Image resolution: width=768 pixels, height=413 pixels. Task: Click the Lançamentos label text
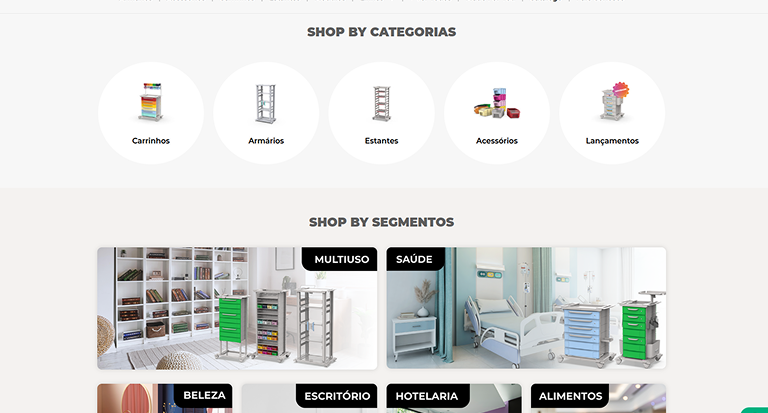pyautogui.click(x=612, y=141)
